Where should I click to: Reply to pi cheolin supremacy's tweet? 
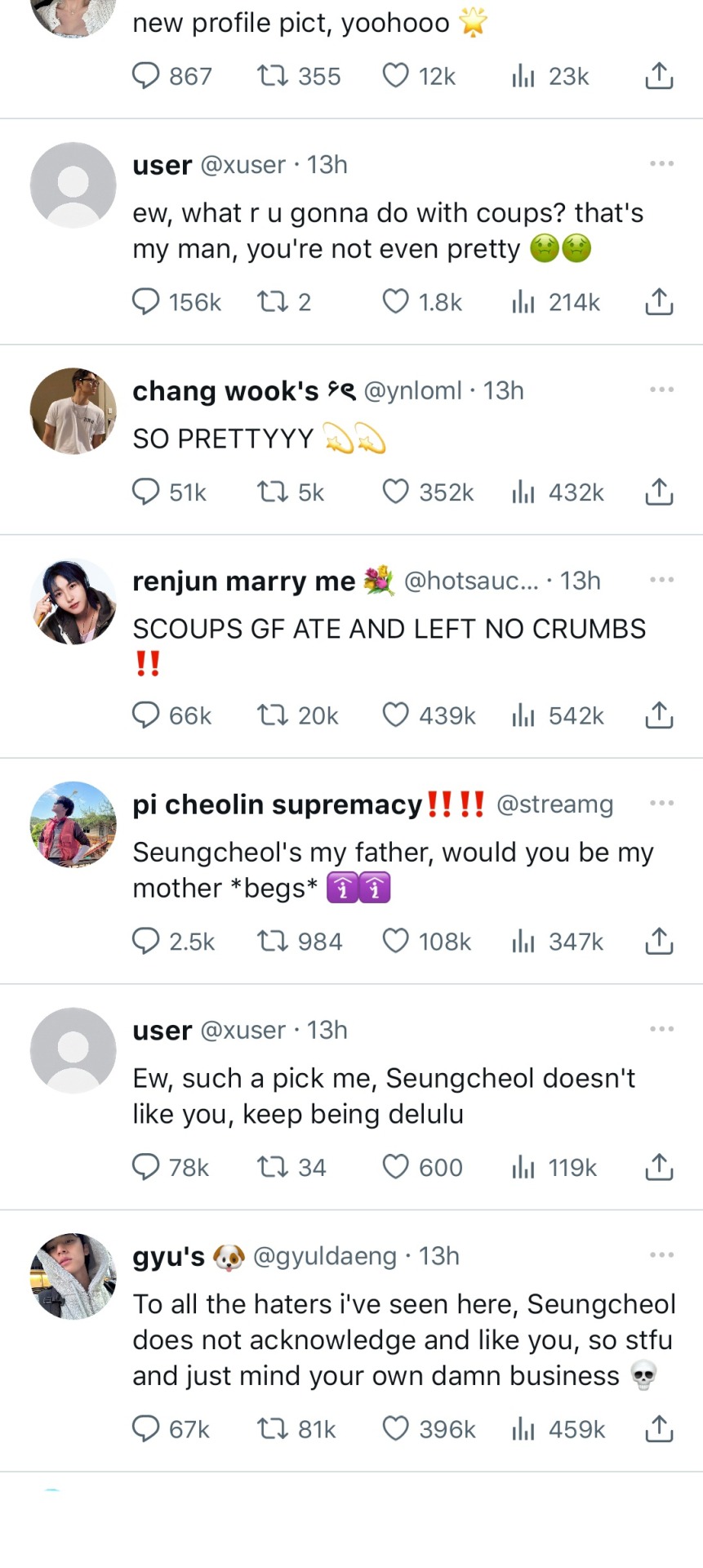pyautogui.click(x=146, y=941)
